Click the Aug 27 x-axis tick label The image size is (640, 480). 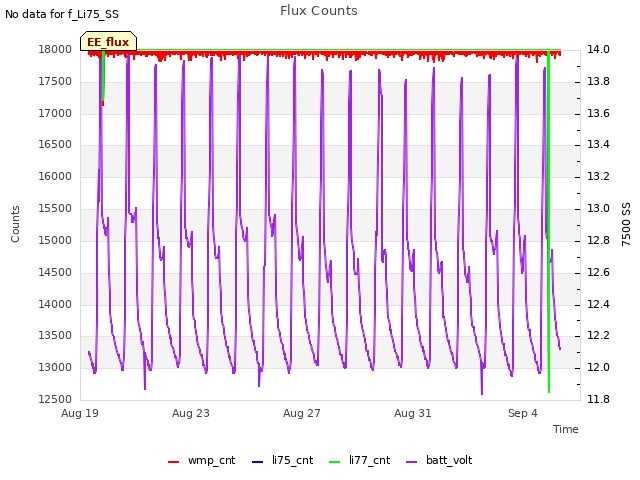click(302, 413)
